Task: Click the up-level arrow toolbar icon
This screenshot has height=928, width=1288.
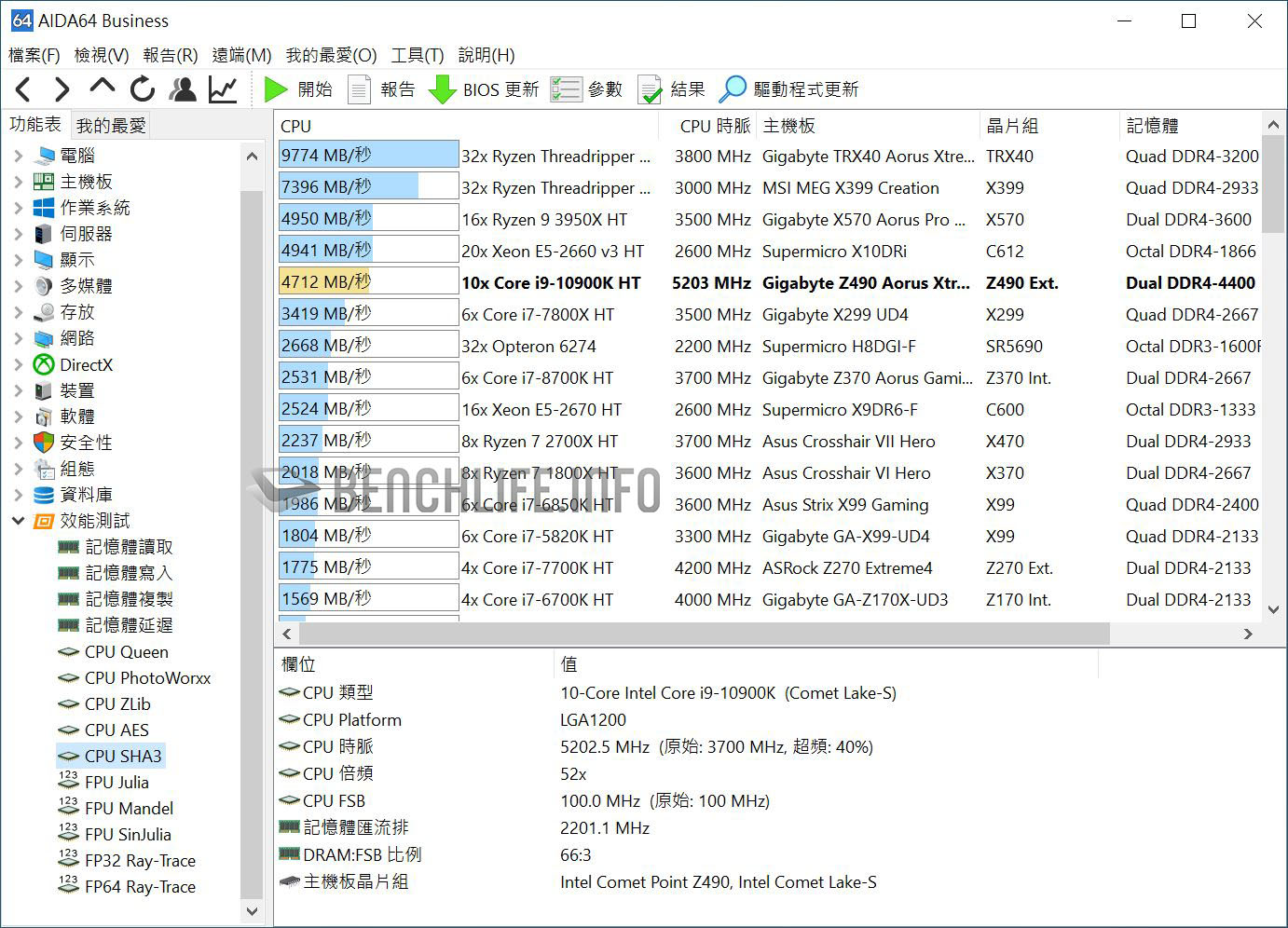Action: pyautogui.click(x=102, y=88)
